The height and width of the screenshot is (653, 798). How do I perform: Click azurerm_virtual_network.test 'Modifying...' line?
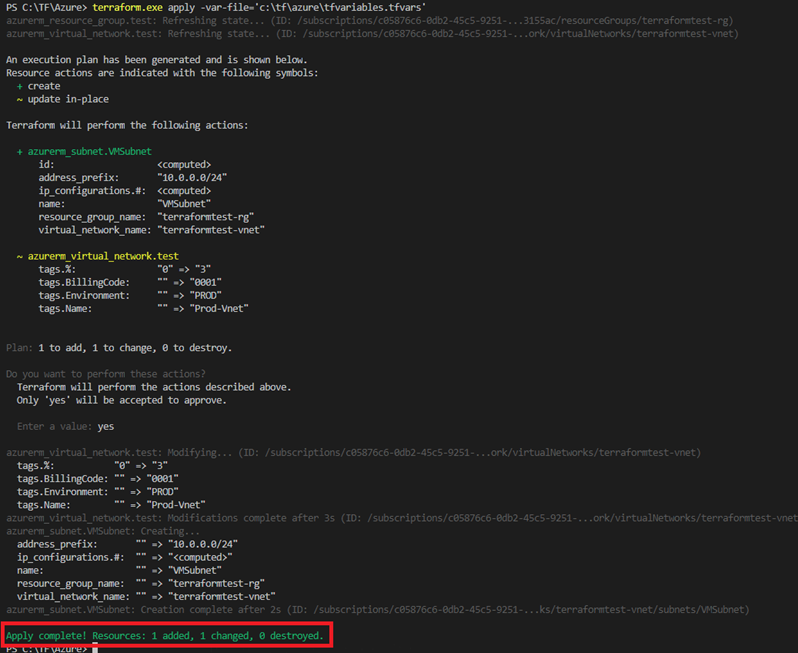coord(353,453)
